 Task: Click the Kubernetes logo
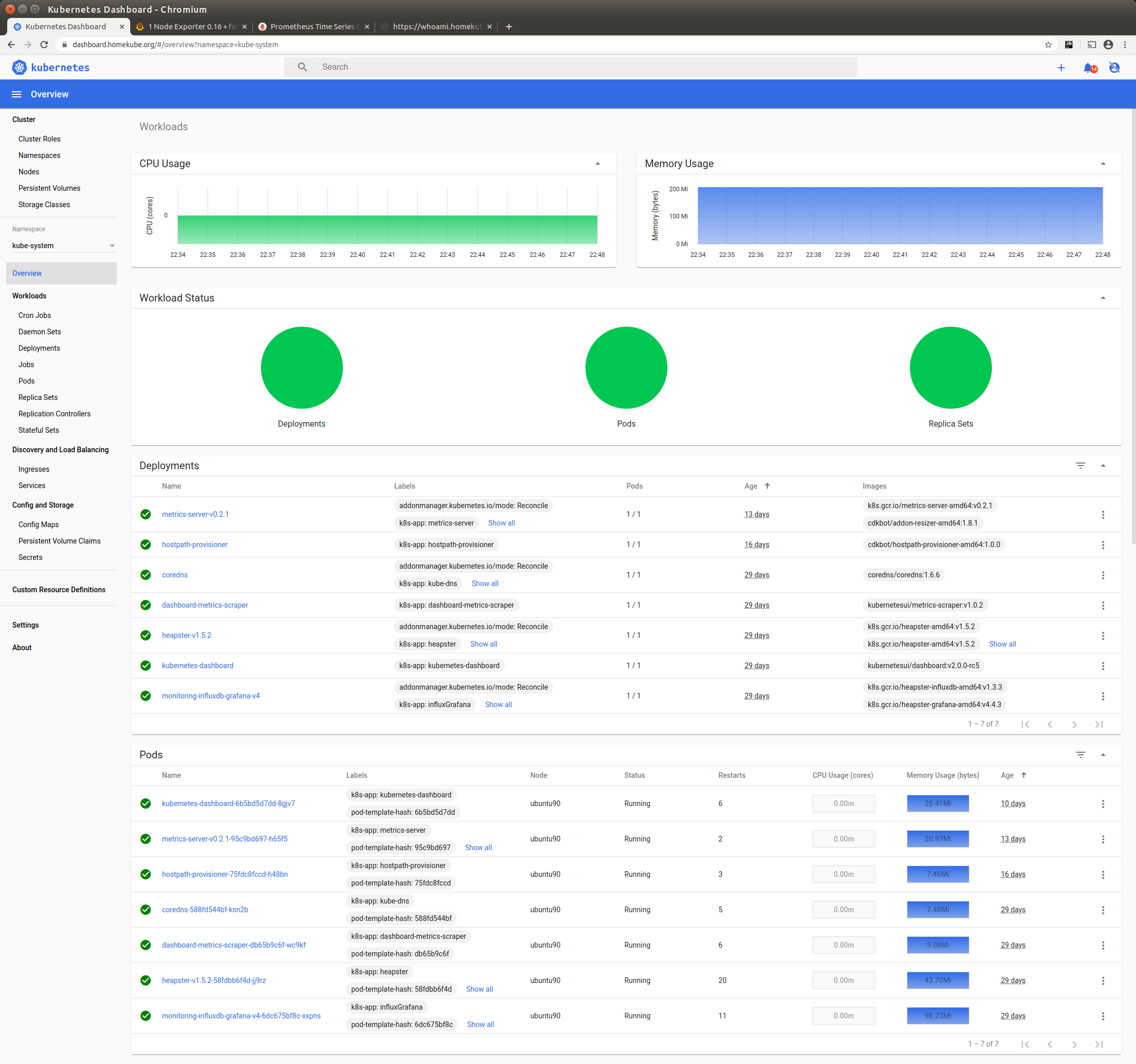pos(50,67)
